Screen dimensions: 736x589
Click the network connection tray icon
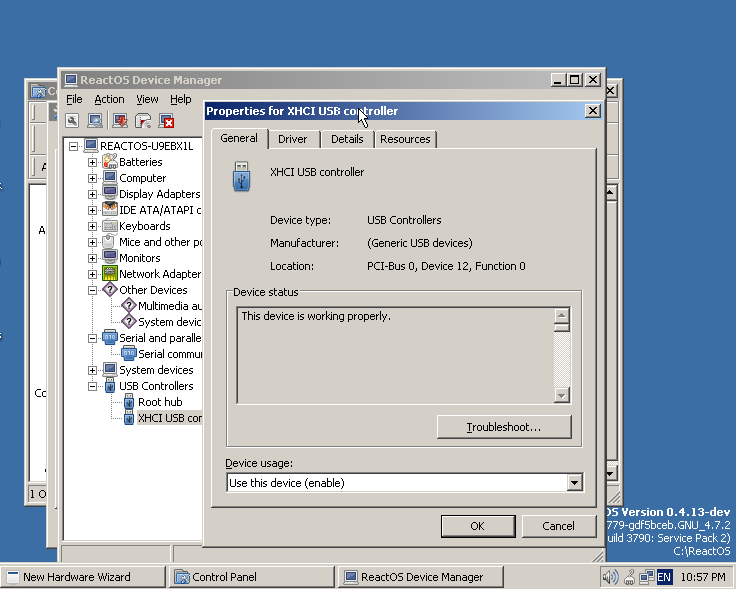click(647, 577)
